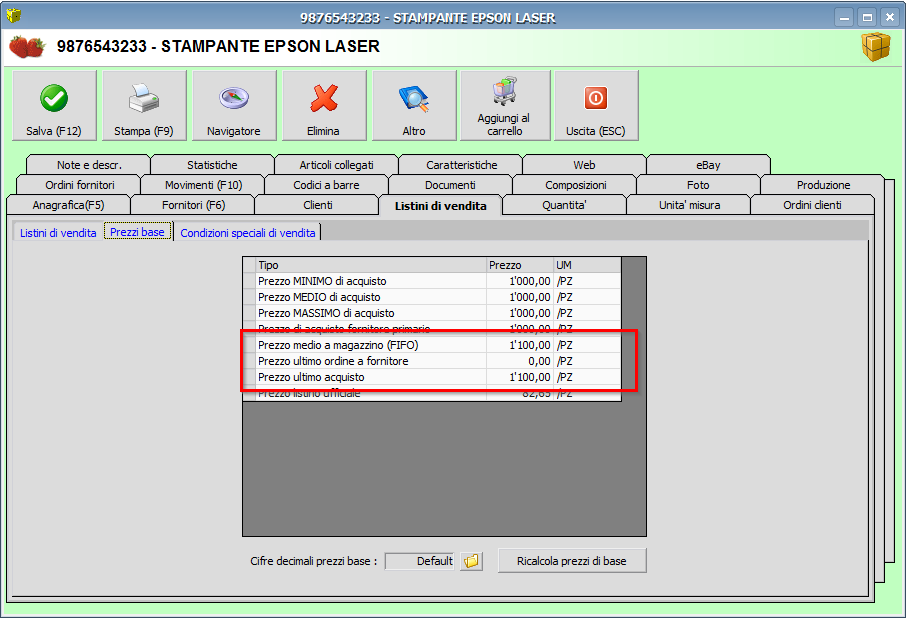Open the Anagrafica(F5) tab
Screen dimensions: 906x618
(68, 205)
